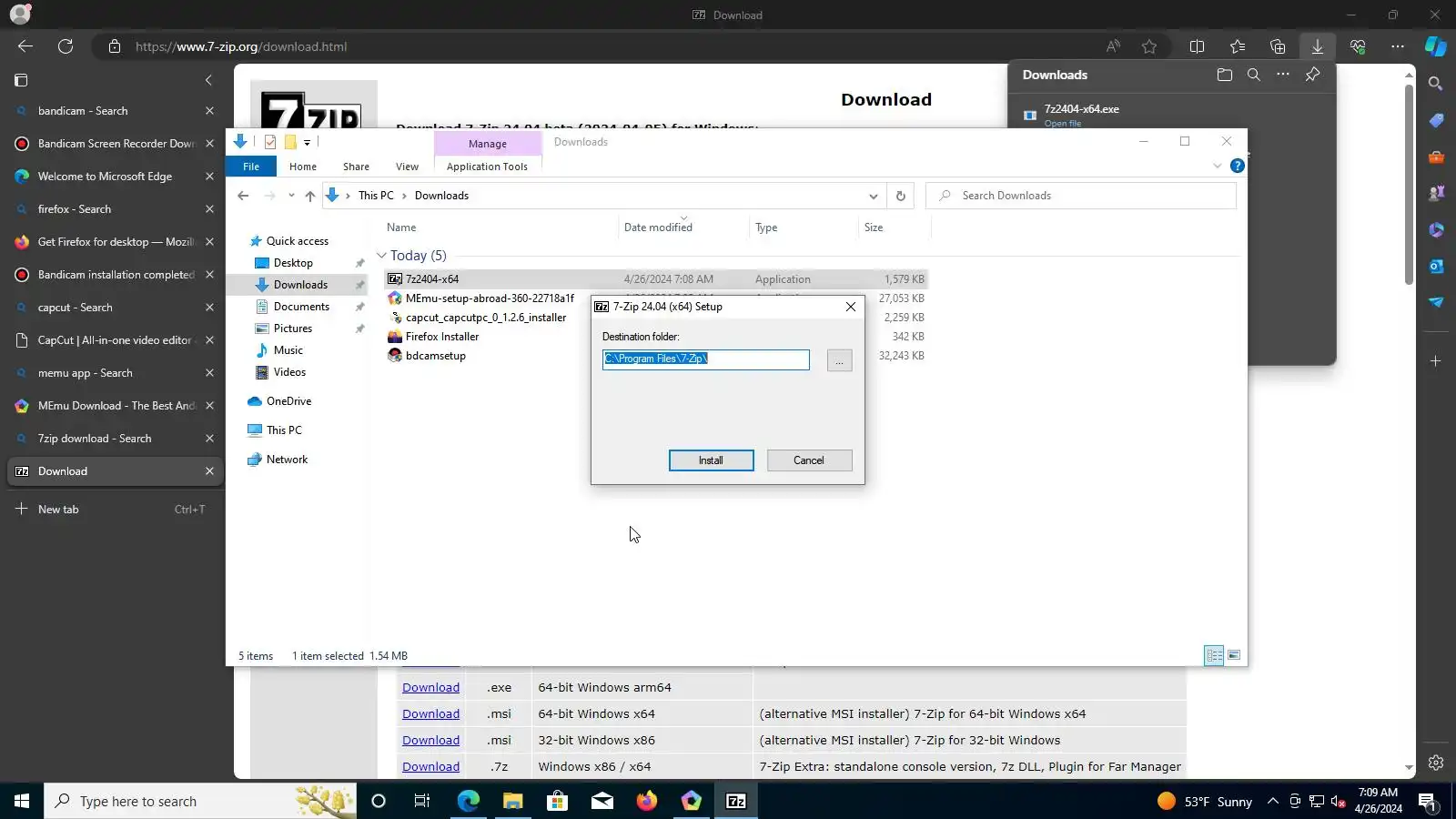Image resolution: width=1456 pixels, height=819 pixels.
Task: Click the Search Downloads box
Action: (x=1081, y=196)
